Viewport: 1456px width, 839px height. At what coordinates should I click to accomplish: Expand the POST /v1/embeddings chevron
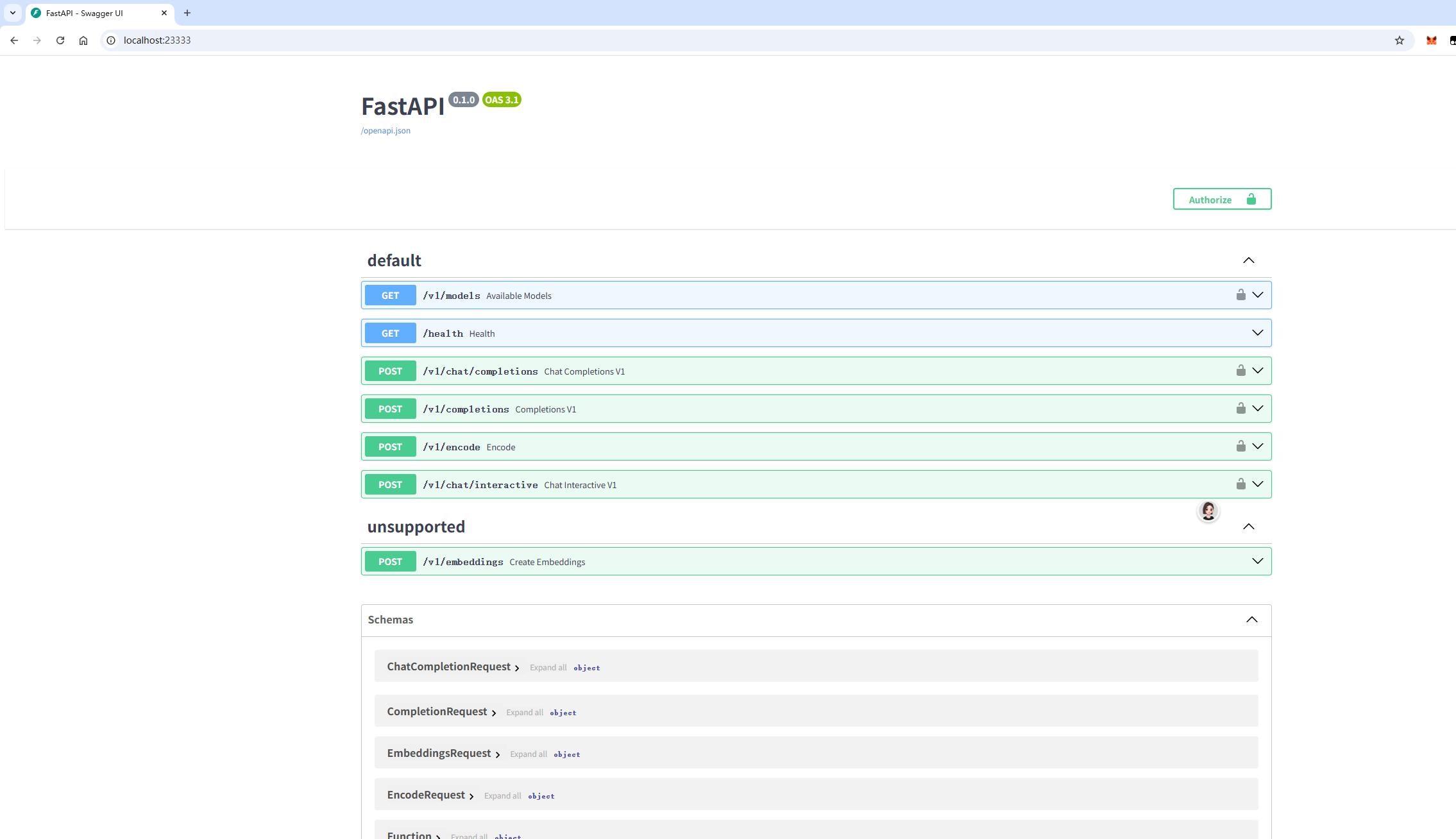click(x=1258, y=561)
